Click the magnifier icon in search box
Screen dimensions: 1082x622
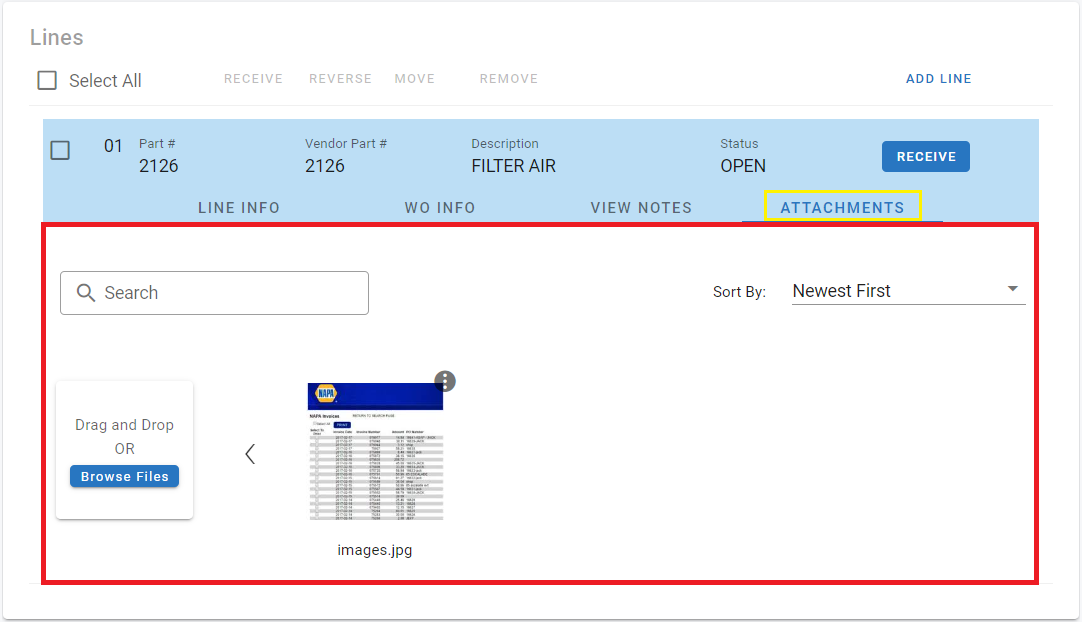click(x=86, y=293)
